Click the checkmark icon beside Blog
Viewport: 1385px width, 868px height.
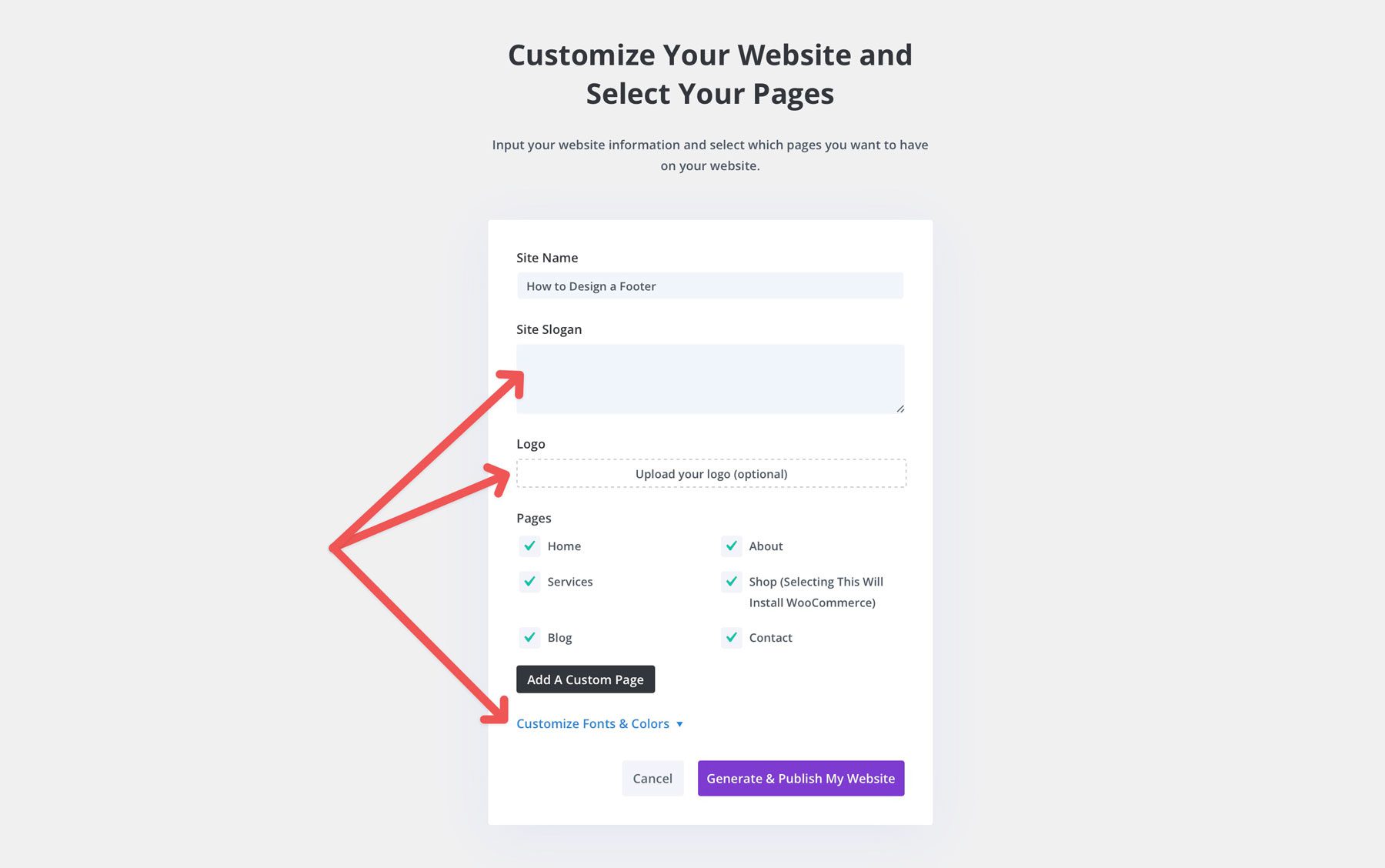(x=529, y=638)
